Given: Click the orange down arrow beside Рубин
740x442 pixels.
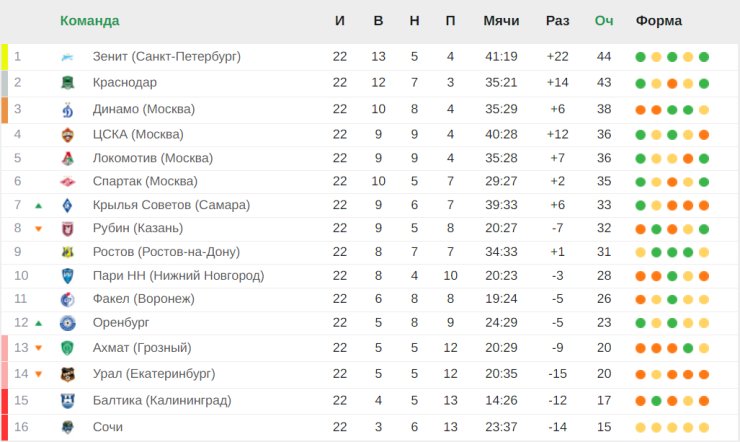Looking at the screenshot, I should [x=38, y=228].
